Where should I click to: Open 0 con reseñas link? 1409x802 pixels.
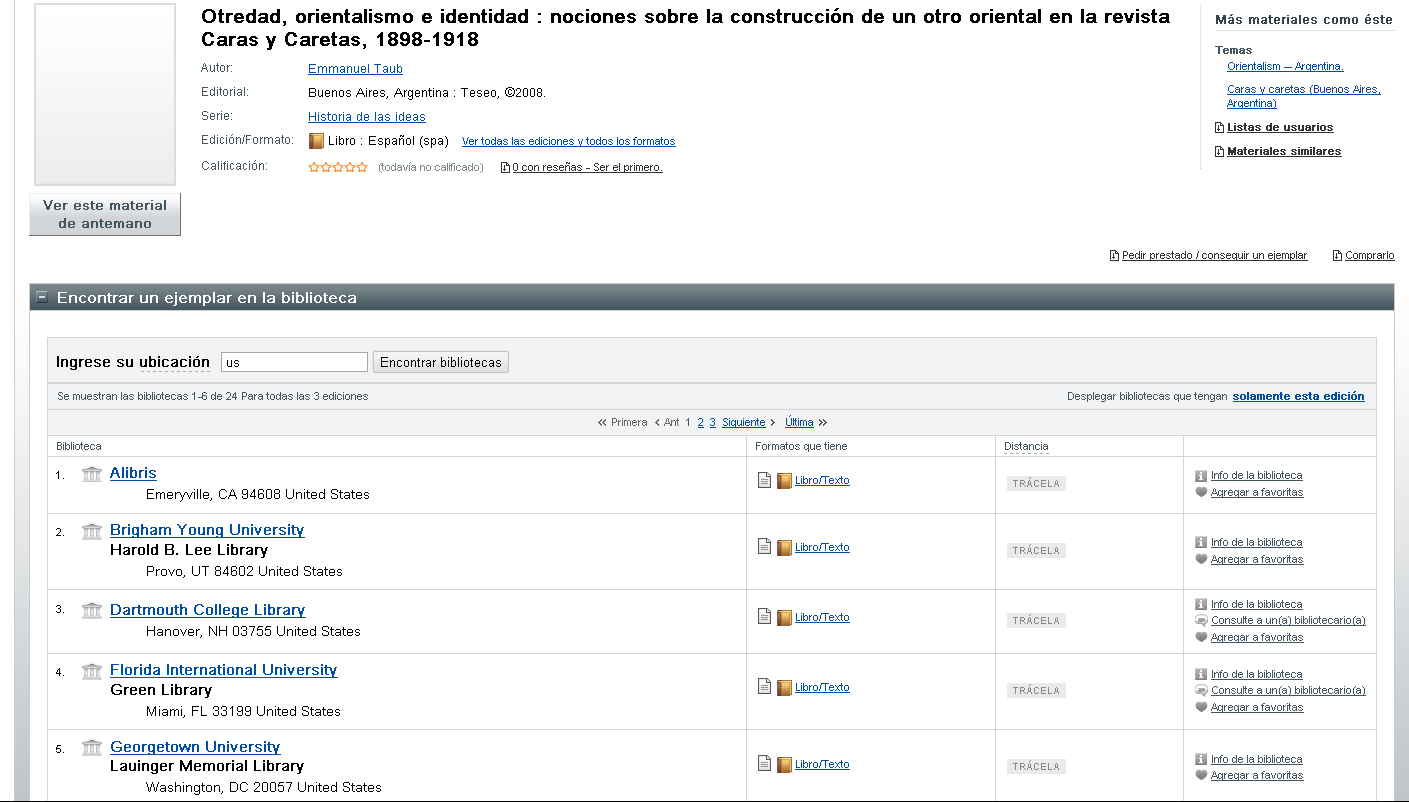587,168
